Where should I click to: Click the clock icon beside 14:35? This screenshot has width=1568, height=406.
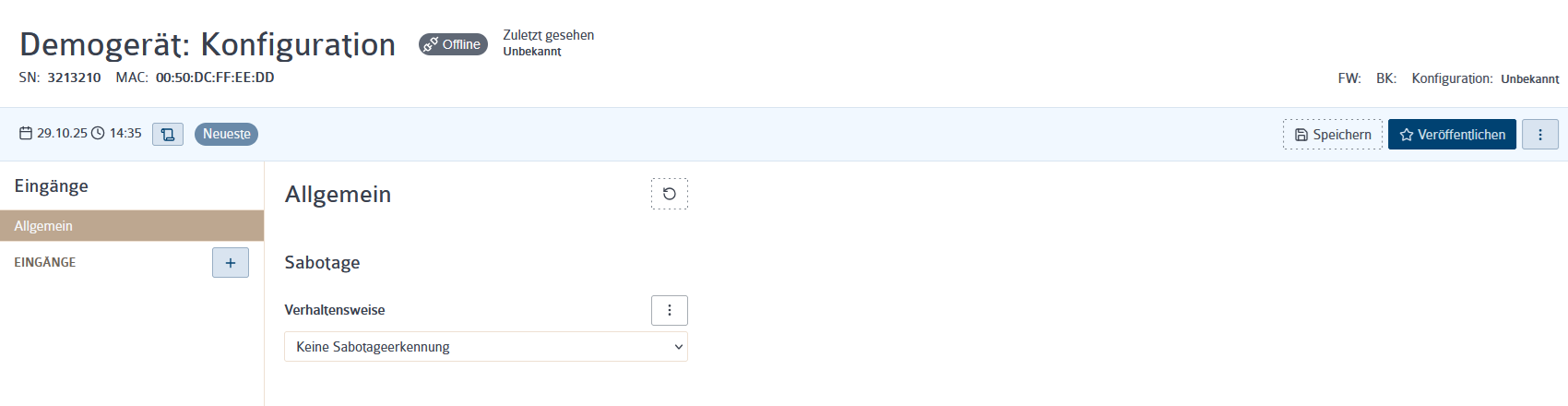[x=98, y=134]
